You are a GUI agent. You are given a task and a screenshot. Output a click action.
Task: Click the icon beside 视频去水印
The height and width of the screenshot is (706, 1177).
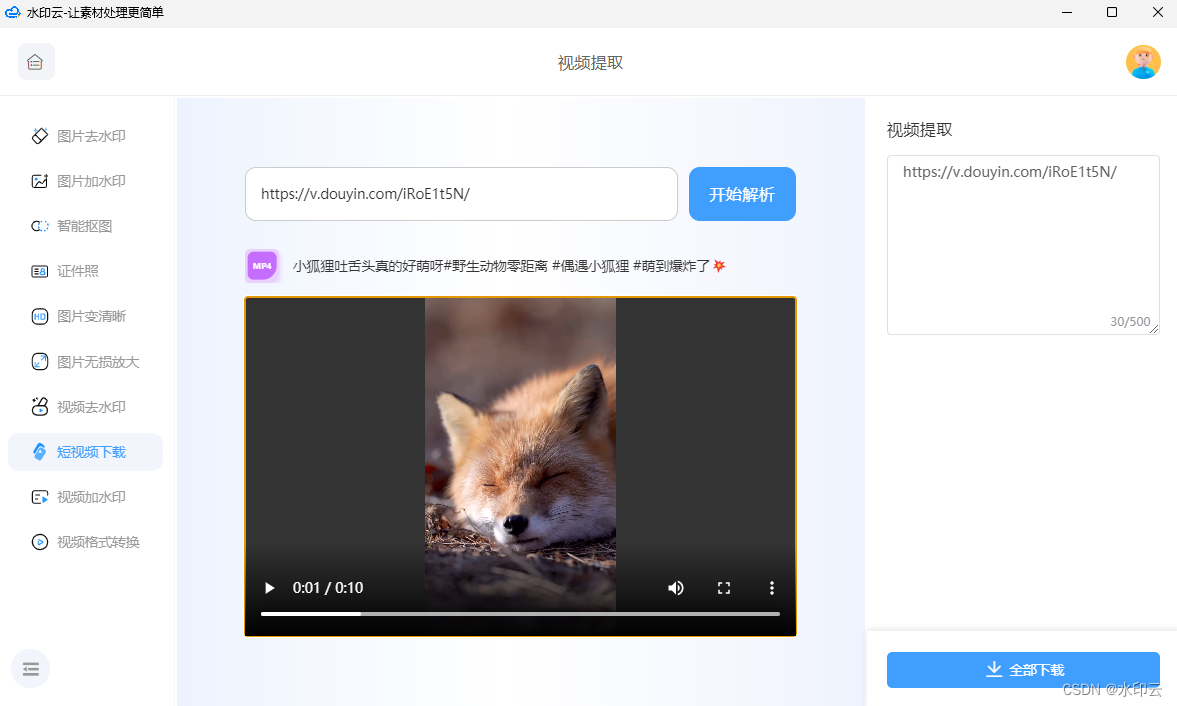coord(40,407)
